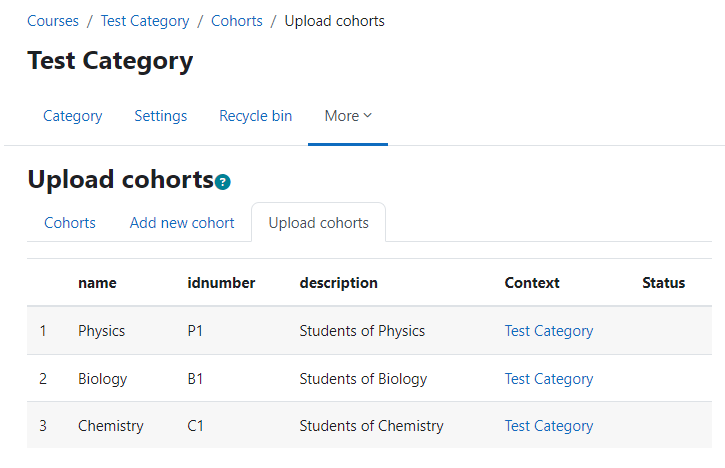Open the Category tab
Screen dimensions: 725x468
coord(73,116)
